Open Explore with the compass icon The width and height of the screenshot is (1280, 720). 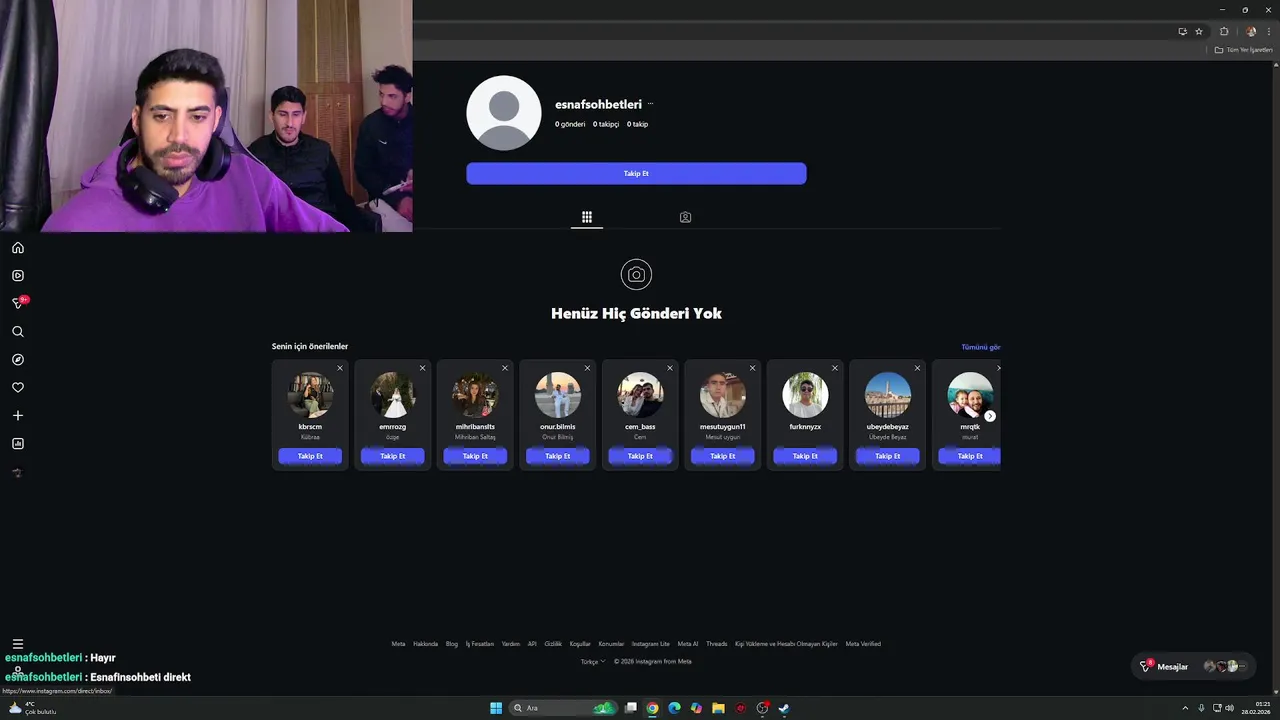(x=18, y=360)
